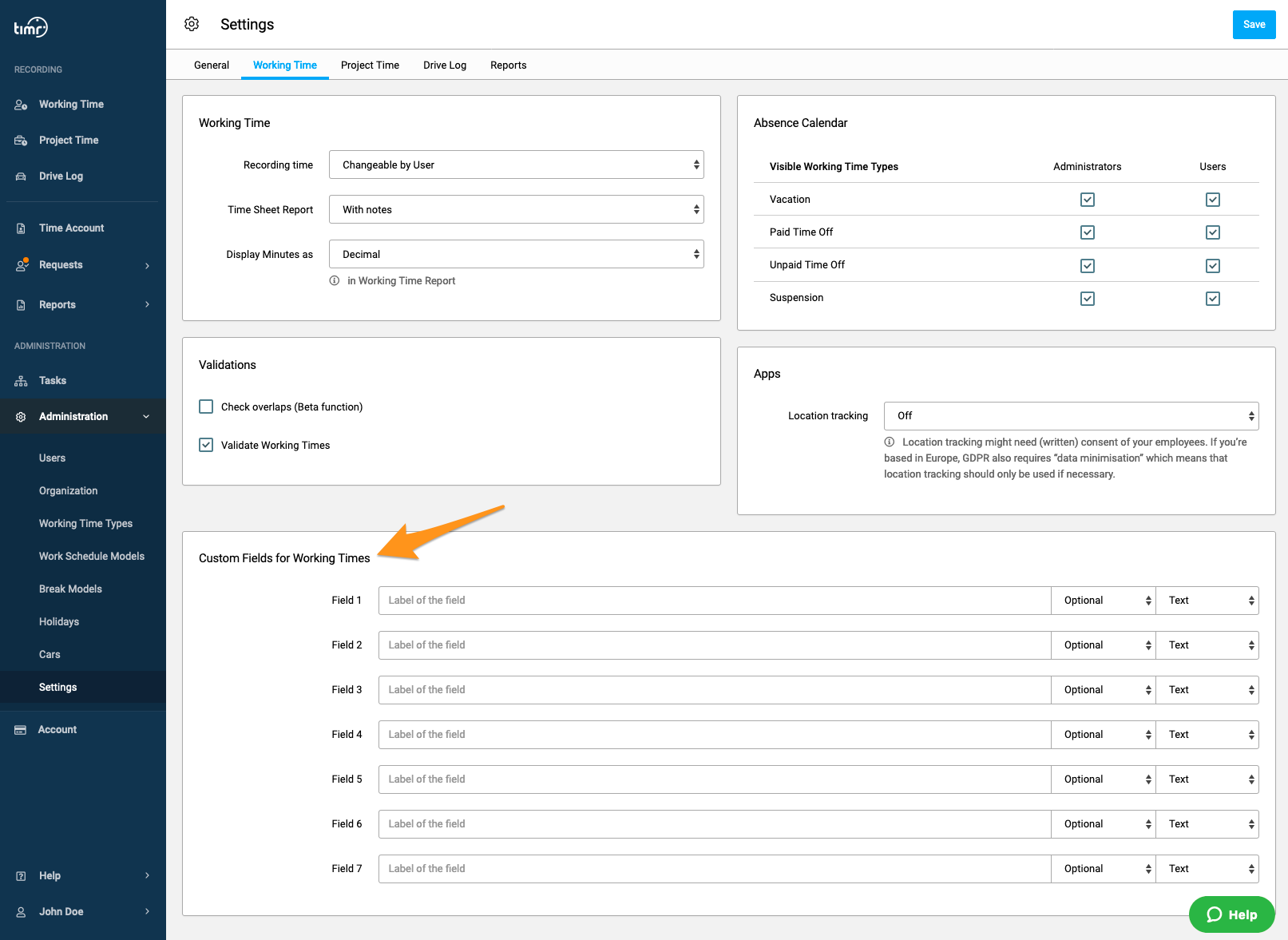
Task: Open Work Schedule Models page
Action: pyautogui.click(x=92, y=557)
